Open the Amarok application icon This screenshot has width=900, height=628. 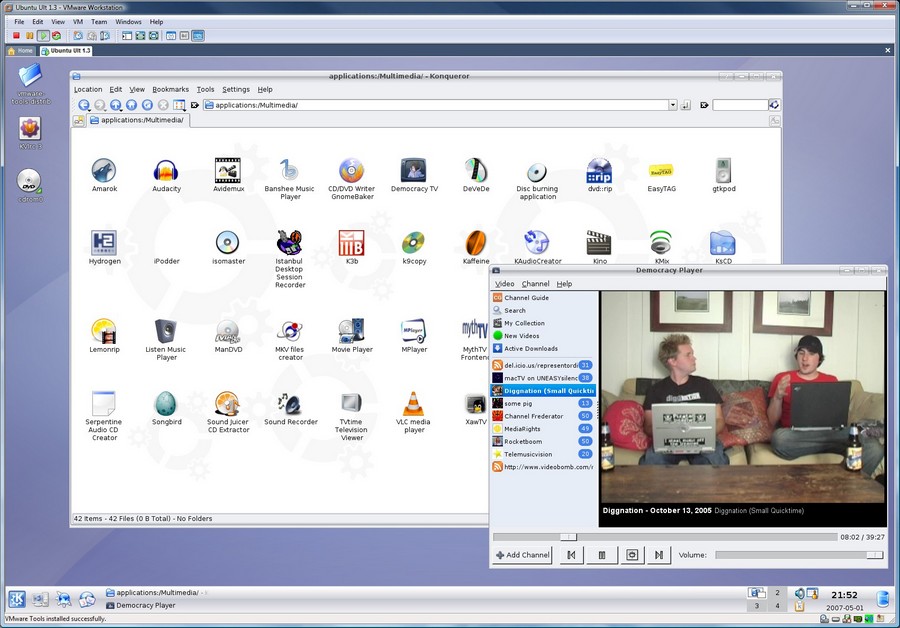coord(104,170)
